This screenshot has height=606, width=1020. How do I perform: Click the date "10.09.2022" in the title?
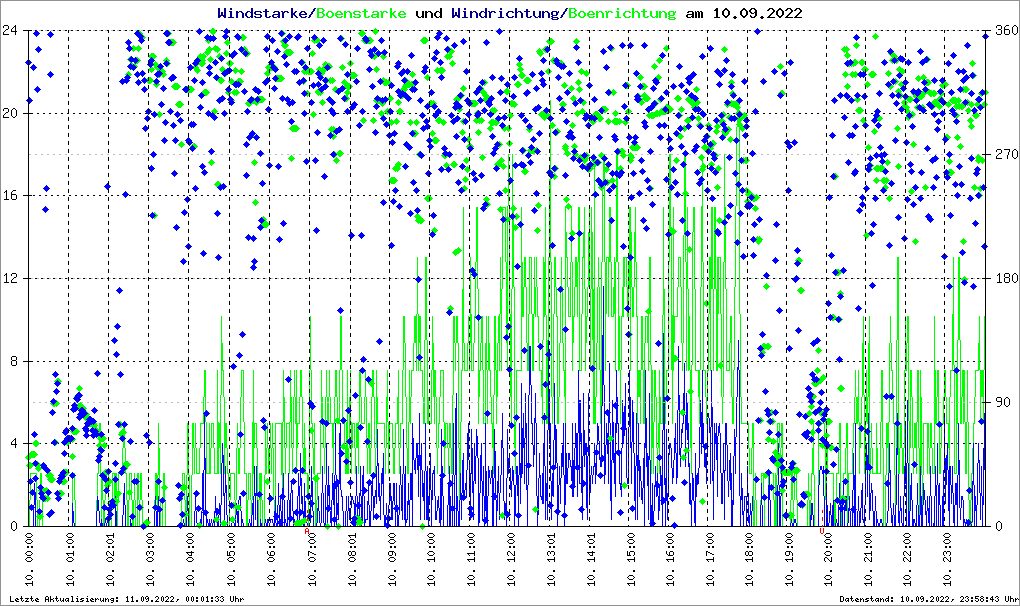point(756,13)
